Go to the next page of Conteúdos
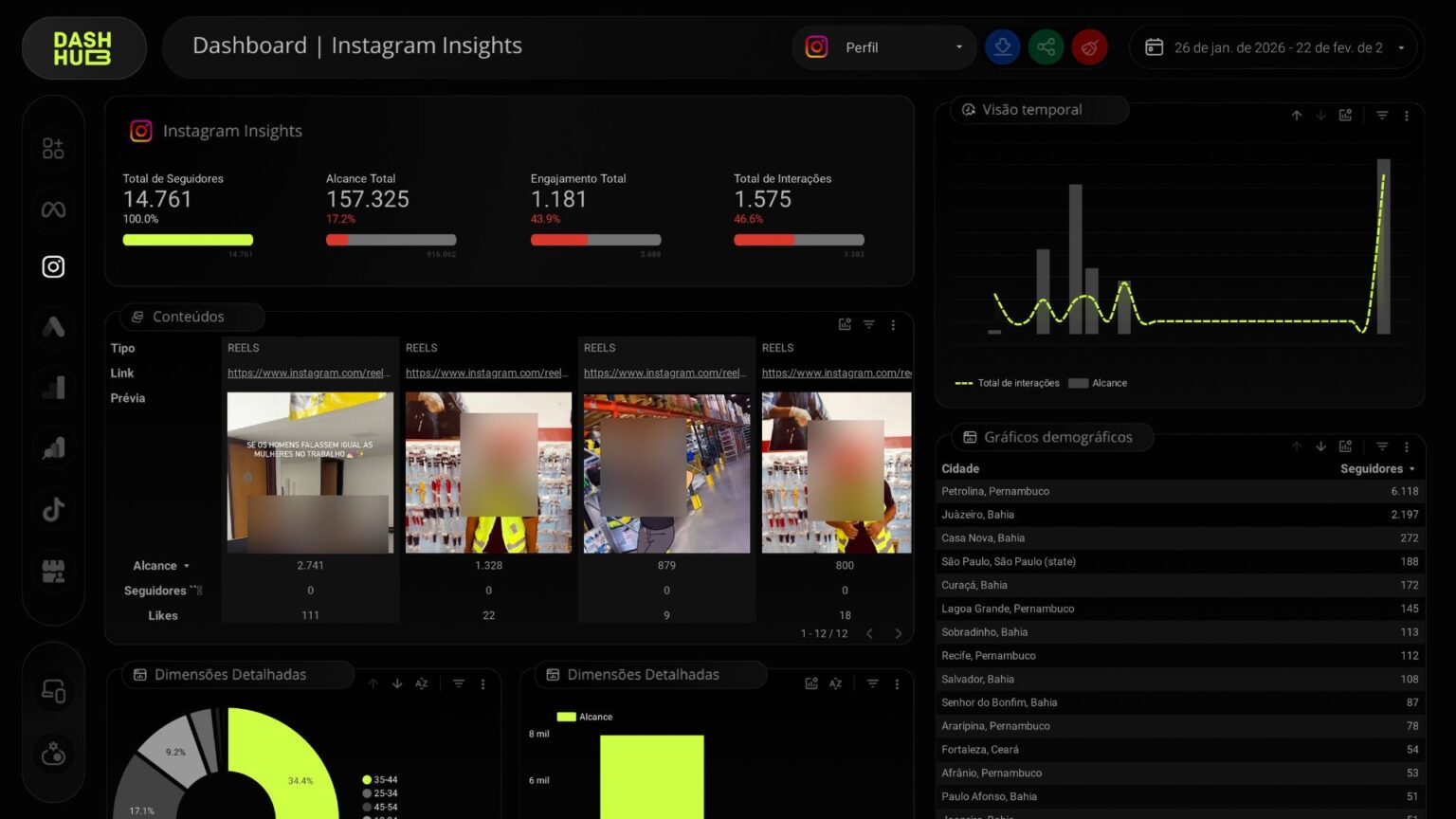The width and height of the screenshot is (1456, 819). click(x=899, y=633)
